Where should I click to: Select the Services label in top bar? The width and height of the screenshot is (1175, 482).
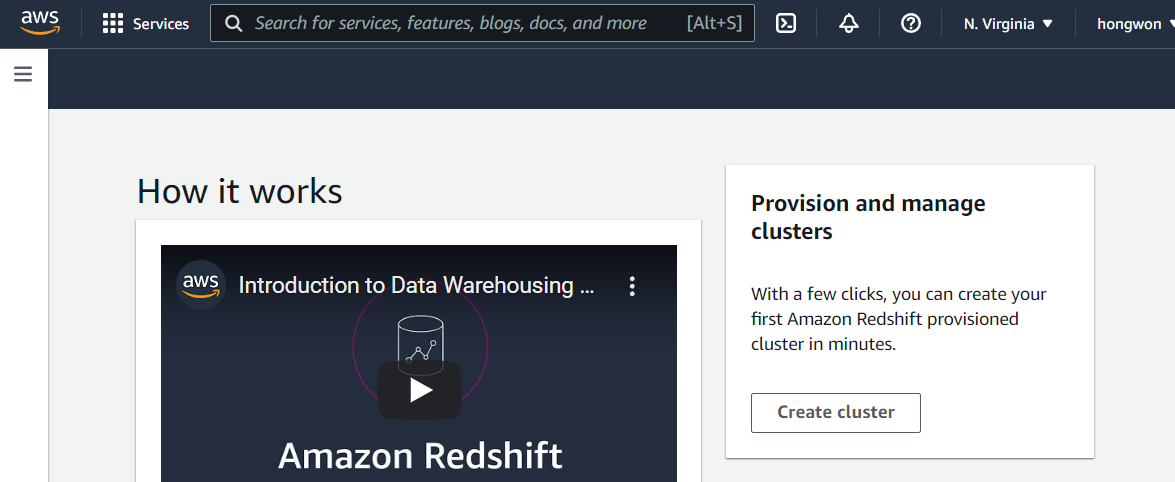[x=161, y=24]
